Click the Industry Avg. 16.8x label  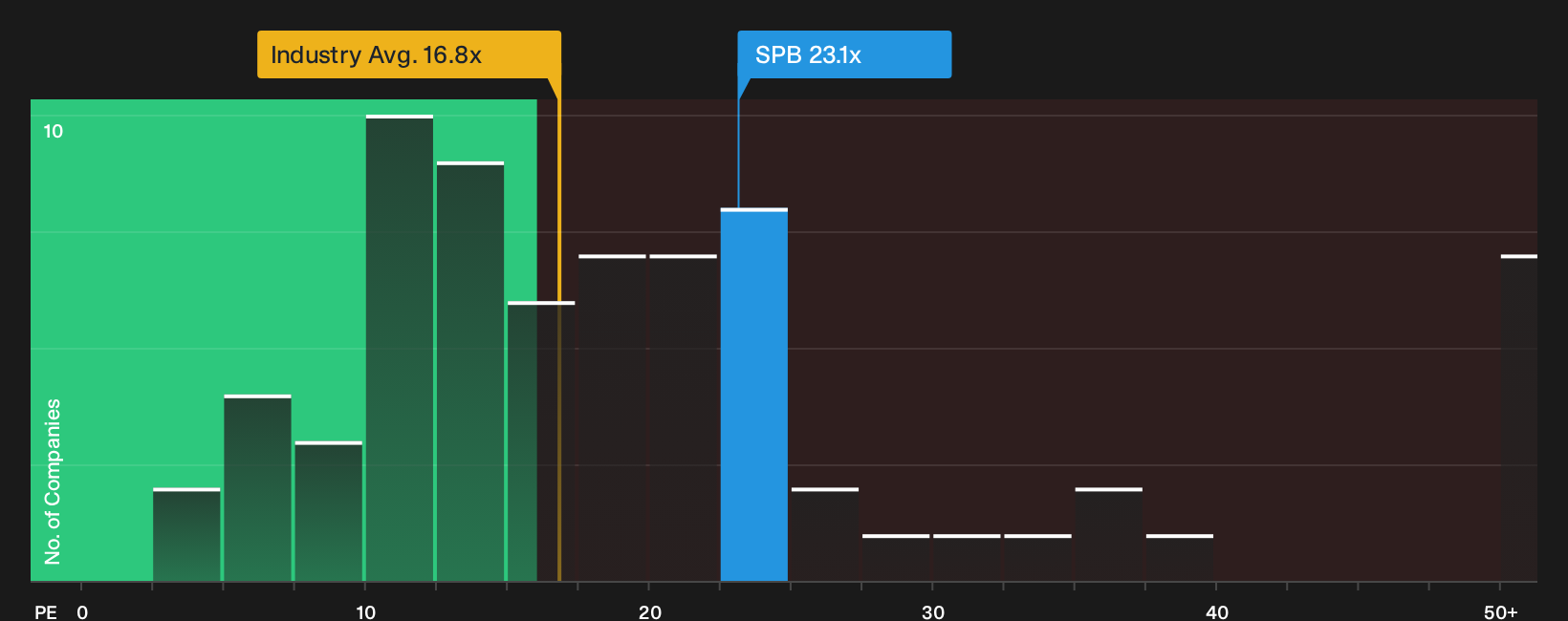tap(408, 54)
